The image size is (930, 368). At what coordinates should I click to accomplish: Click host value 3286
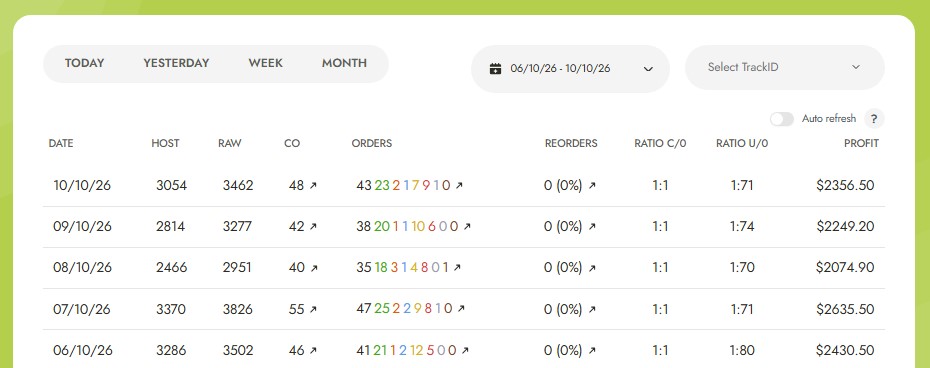click(171, 351)
